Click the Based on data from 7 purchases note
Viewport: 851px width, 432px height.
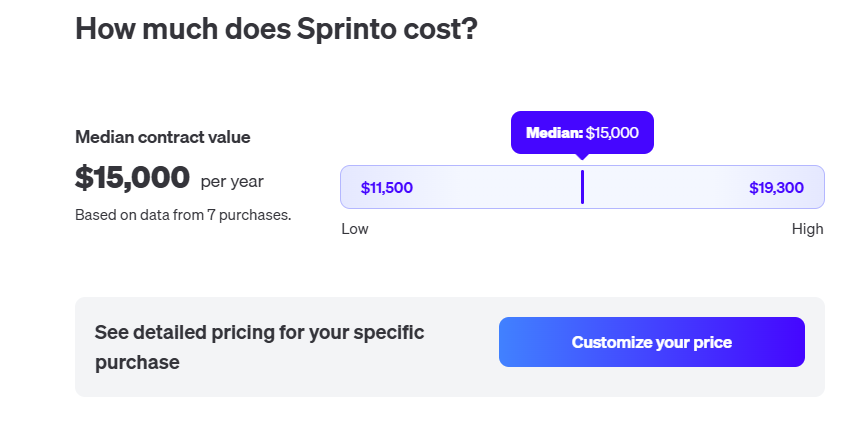coord(183,214)
